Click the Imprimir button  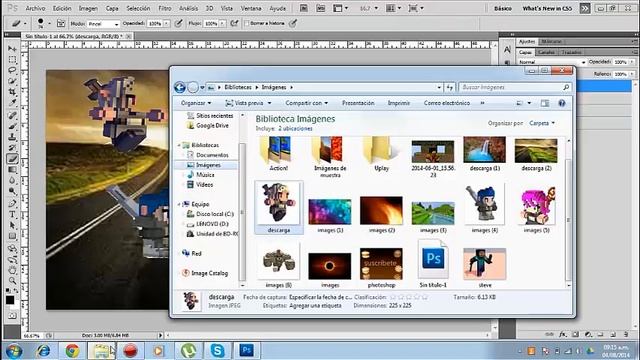(x=399, y=103)
